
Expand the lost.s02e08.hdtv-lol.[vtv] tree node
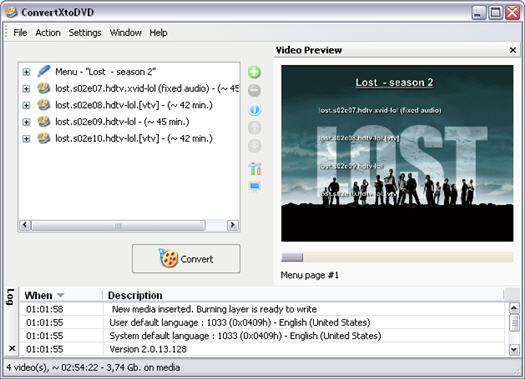click(x=26, y=105)
